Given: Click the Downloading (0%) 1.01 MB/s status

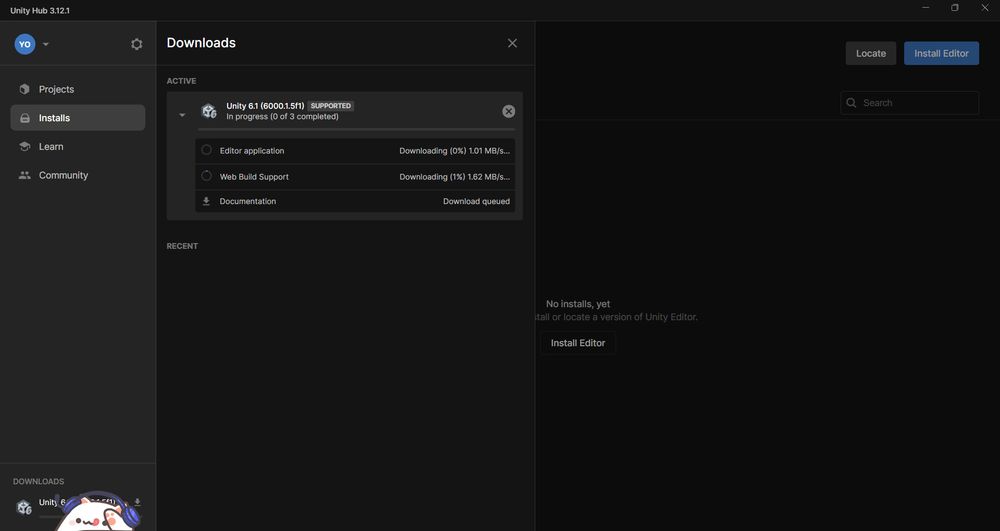Looking at the screenshot, I should click(455, 151).
